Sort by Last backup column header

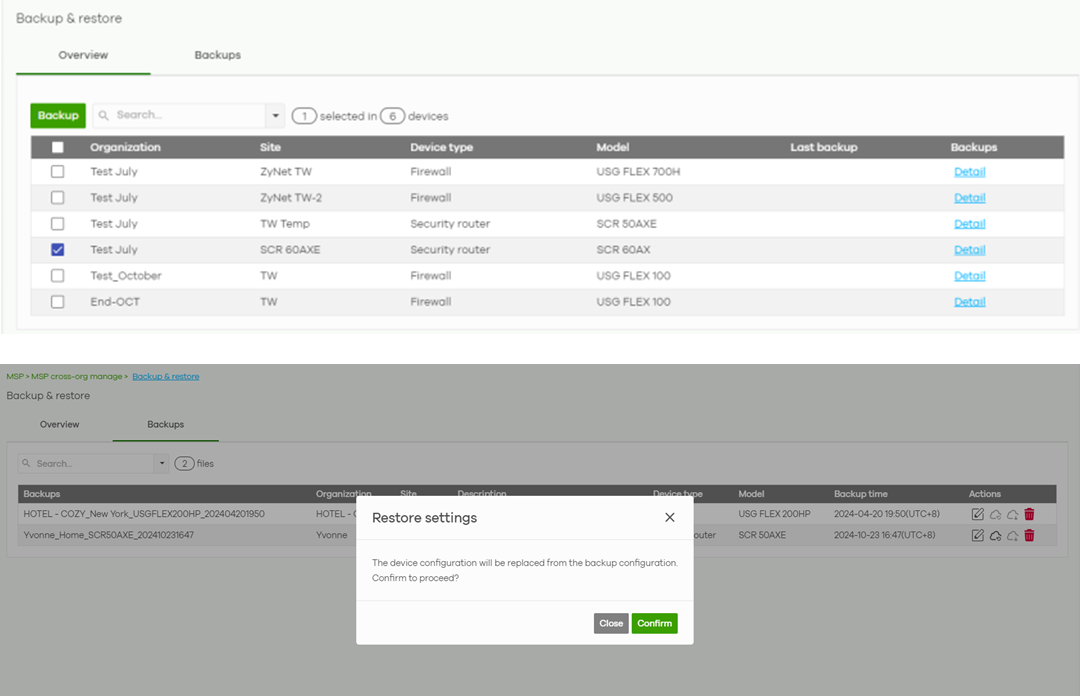[x=824, y=147]
